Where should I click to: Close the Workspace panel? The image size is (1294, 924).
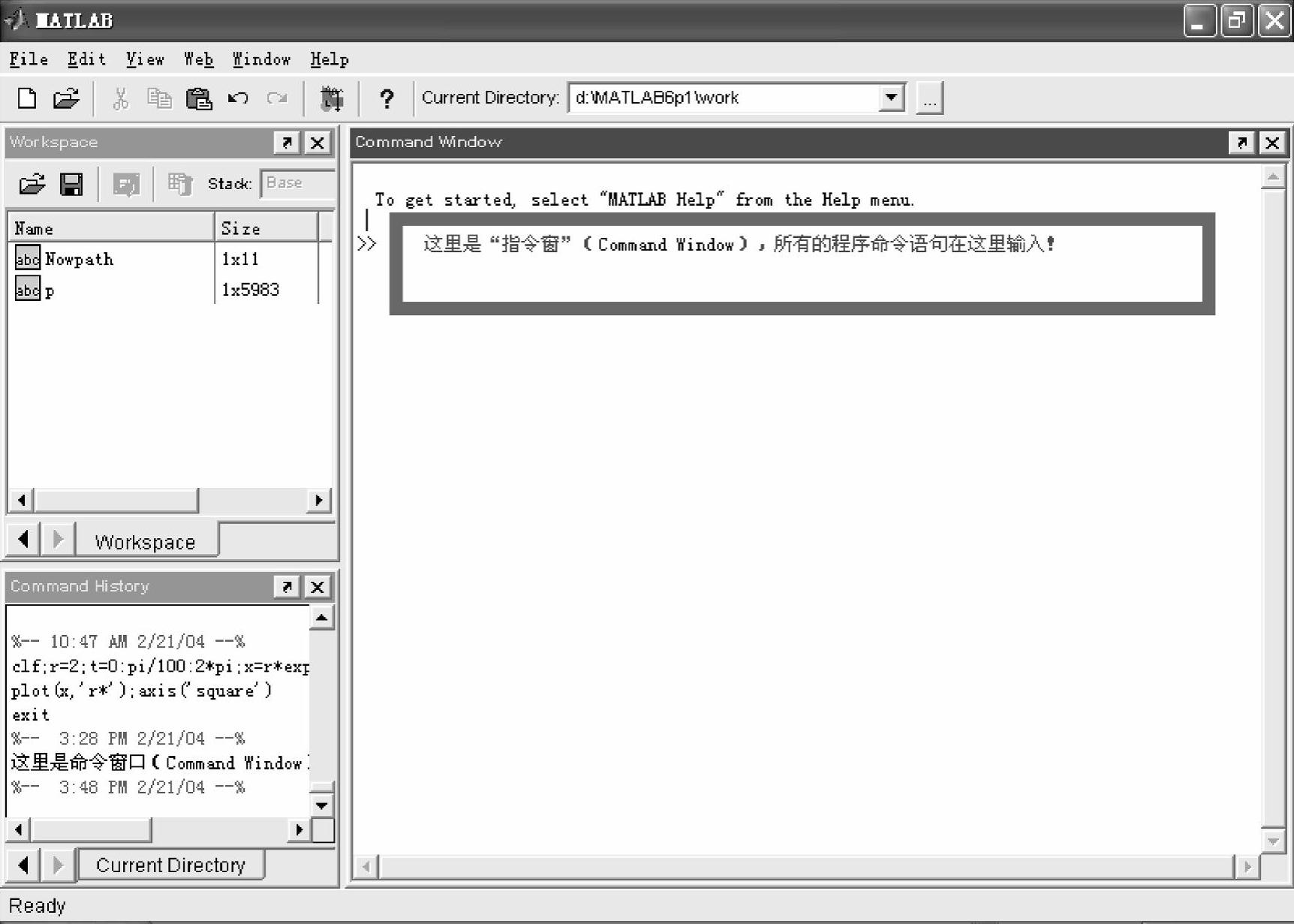pos(317,143)
